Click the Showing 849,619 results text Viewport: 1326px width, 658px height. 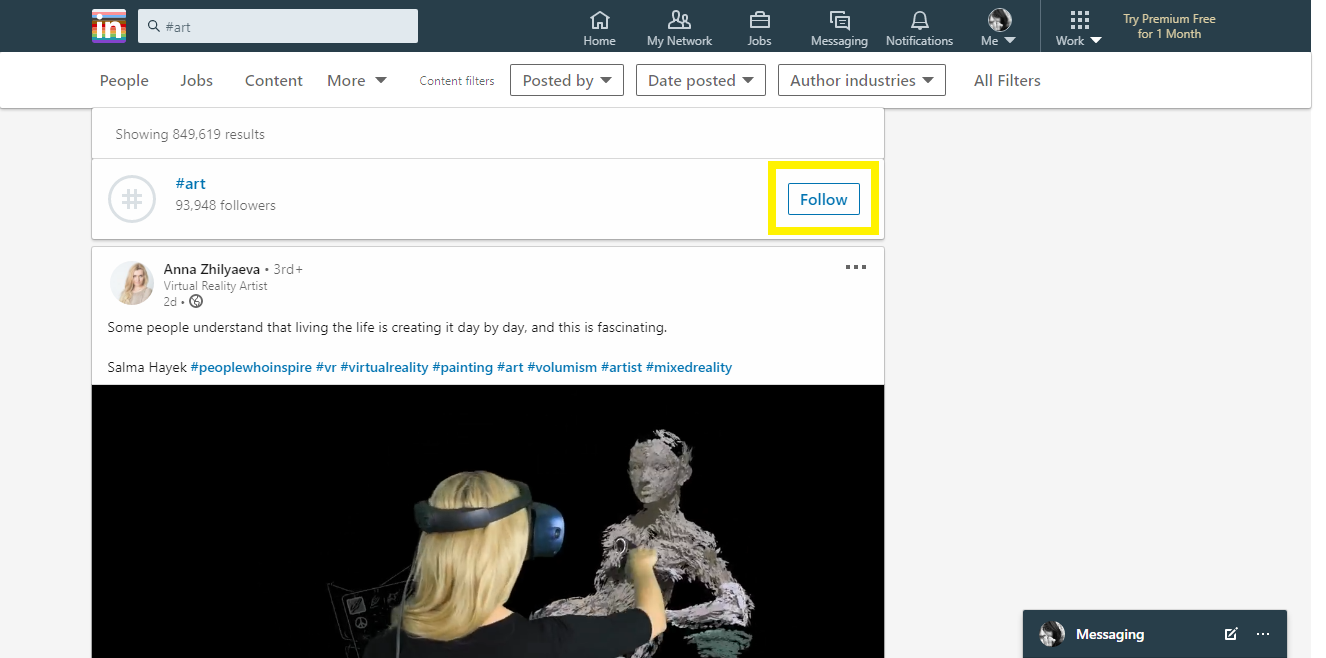coord(190,134)
